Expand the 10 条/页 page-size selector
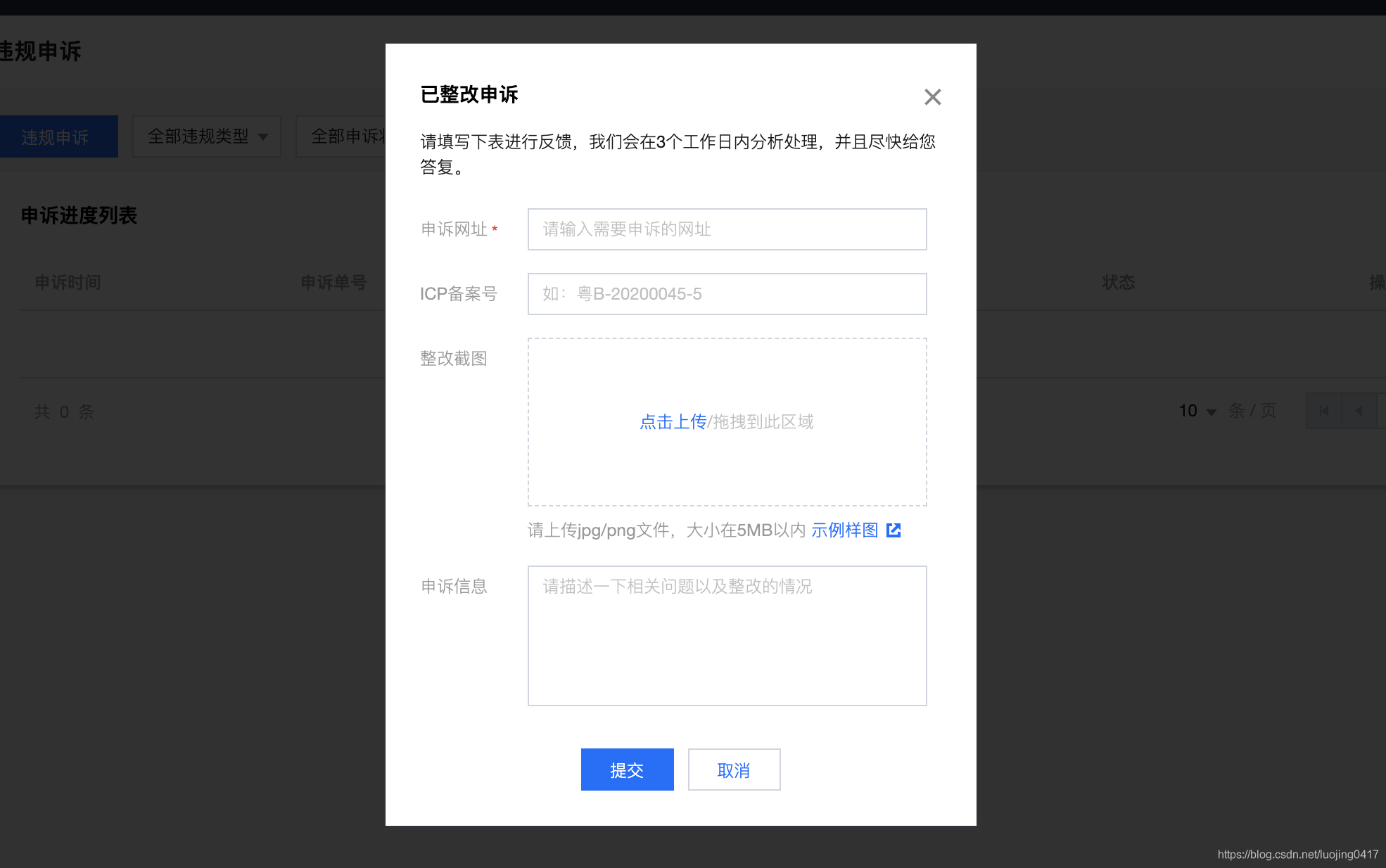 (1197, 411)
